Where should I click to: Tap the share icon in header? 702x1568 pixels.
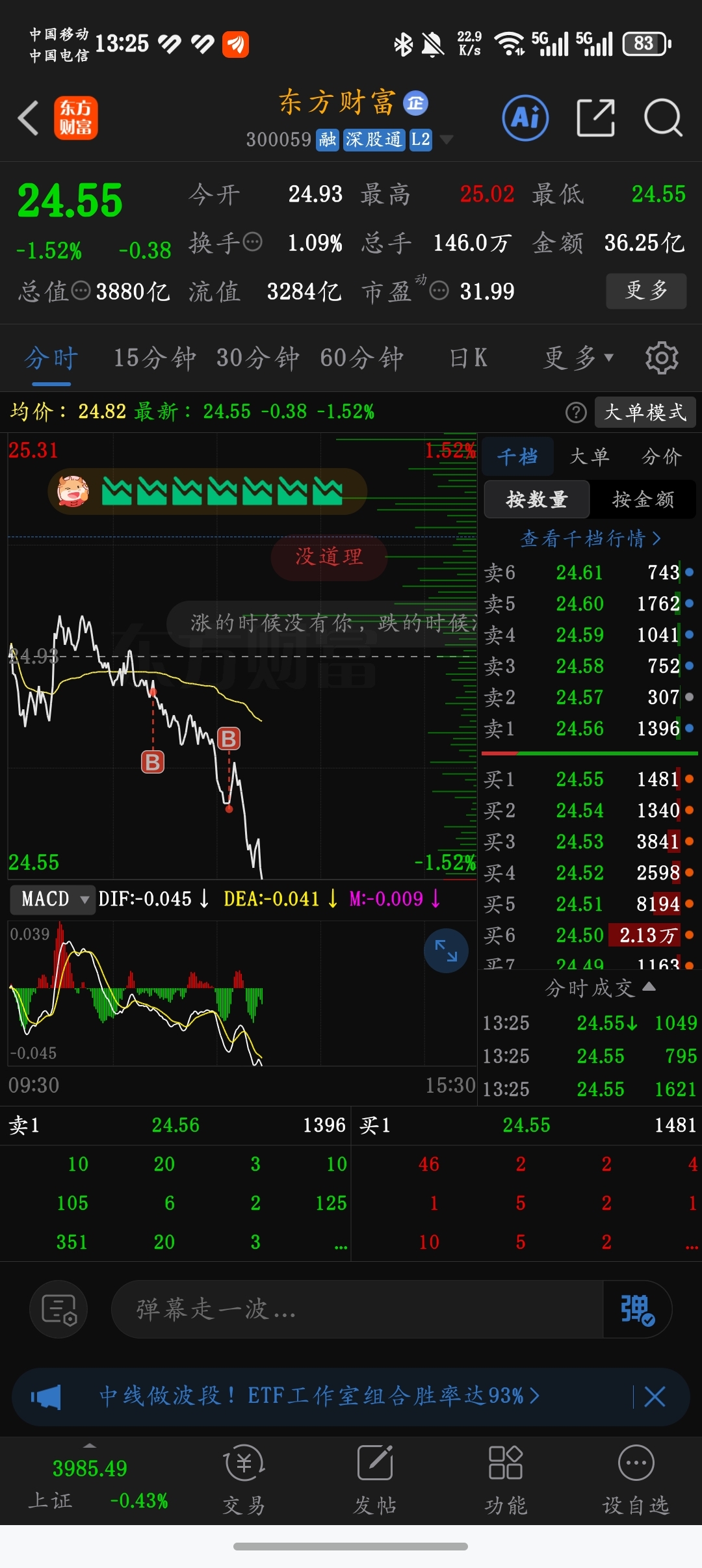(595, 118)
